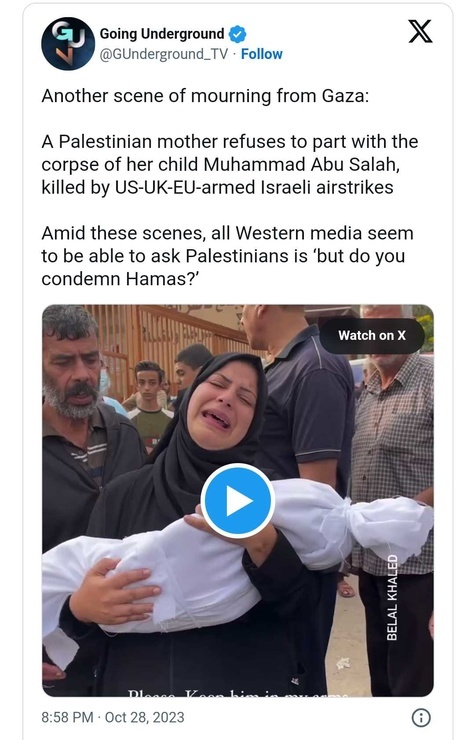This screenshot has width=475, height=740.
Task: Click the Watch on X button
Action: (372, 336)
